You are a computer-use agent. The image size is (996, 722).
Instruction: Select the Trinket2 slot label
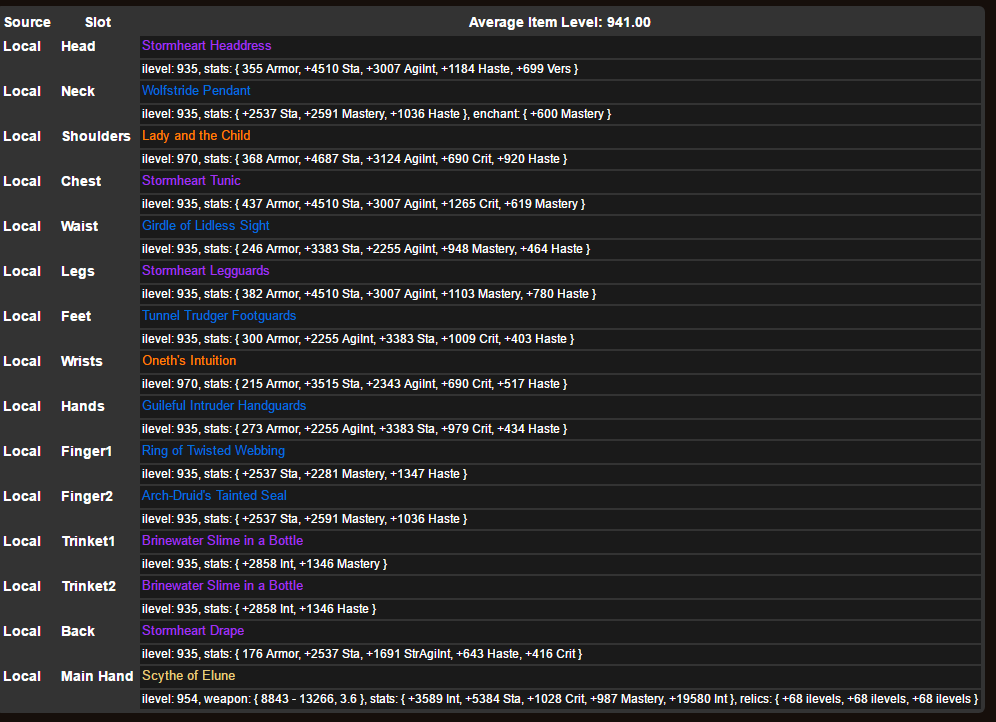[89, 587]
